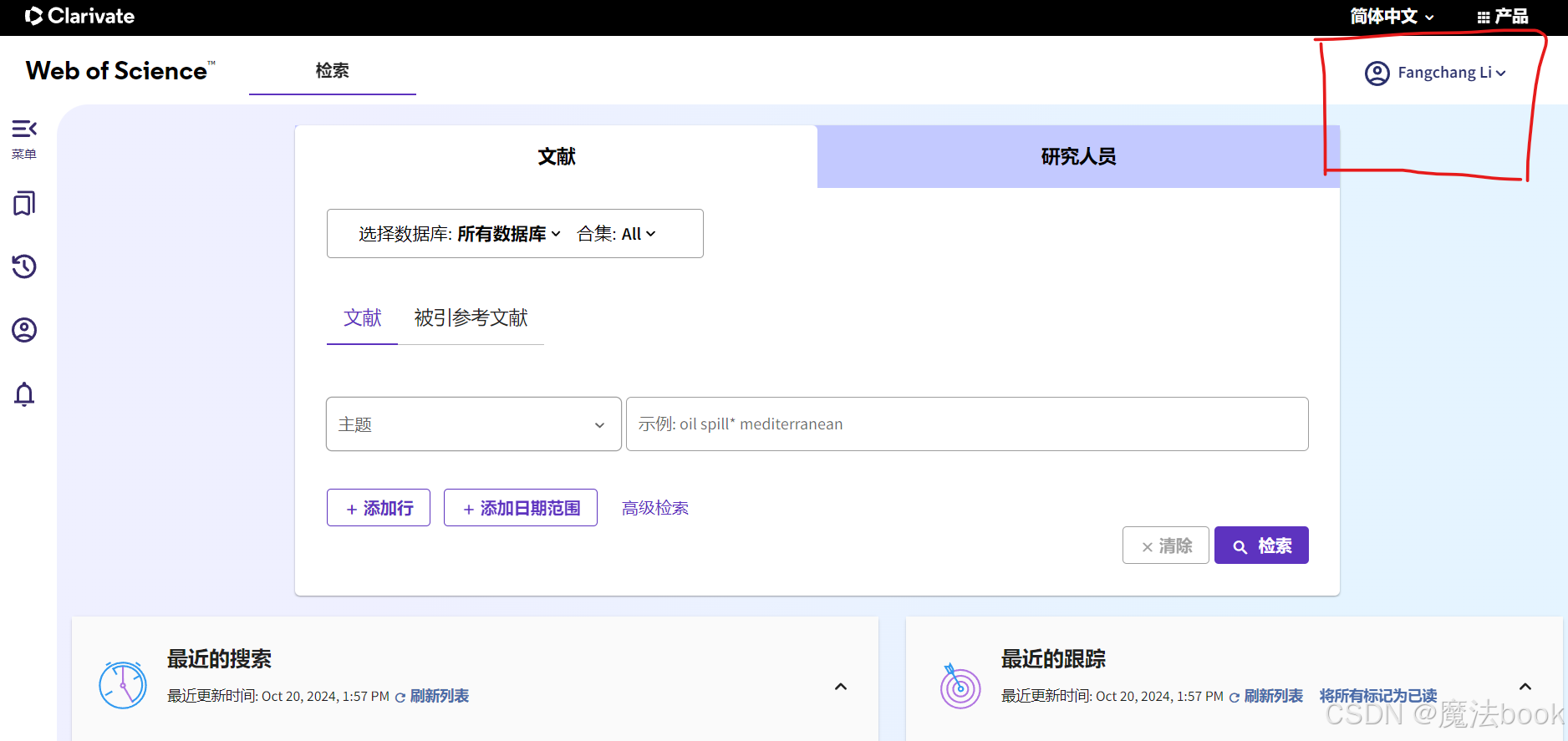Screen dimensions: 1568x741
Task: Open the 简体中文 language dropdown
Action: (1392, 17)
